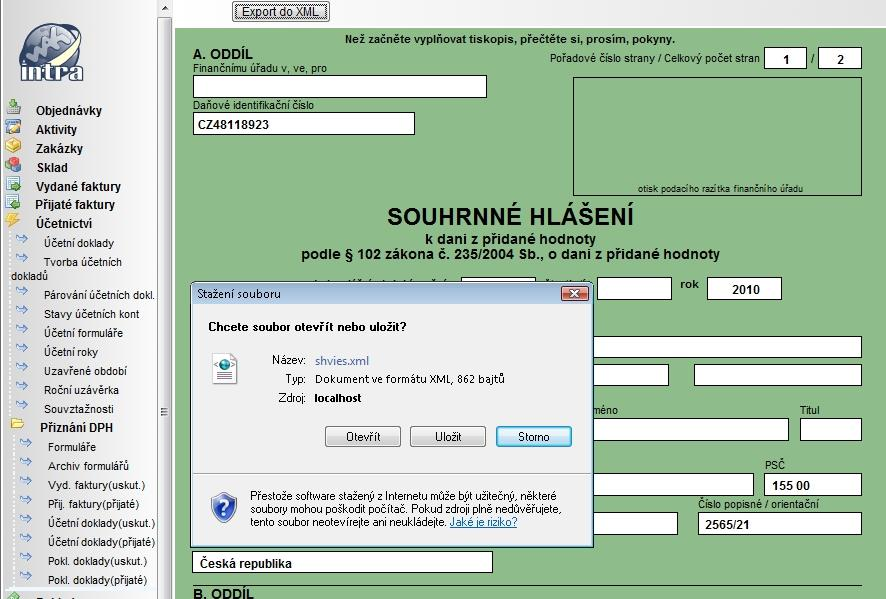
Task: Click the Objednávky icon in sidebar
Action: point(14,108)
